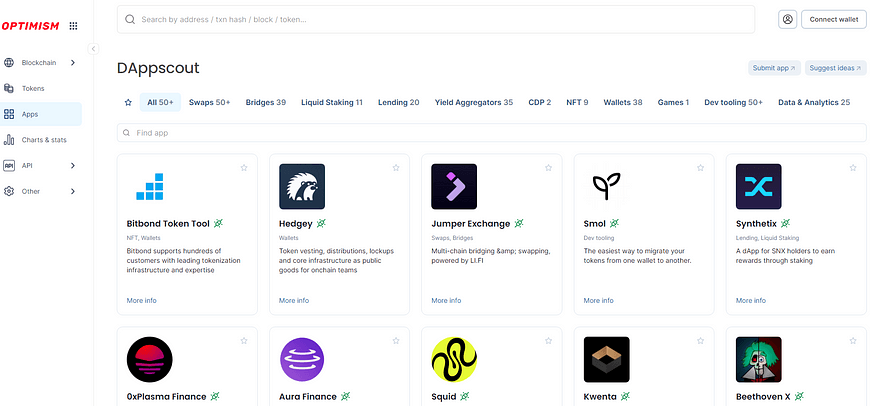Select the All 50+ category tab
This screenshot has height=406, width=875.
coord(160,103)
